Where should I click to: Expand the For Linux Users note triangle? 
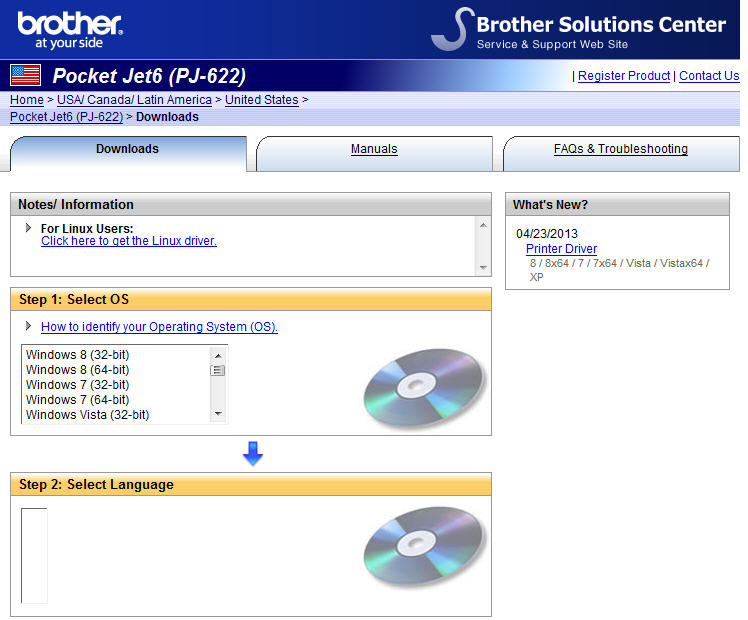(x=29, y=228)
